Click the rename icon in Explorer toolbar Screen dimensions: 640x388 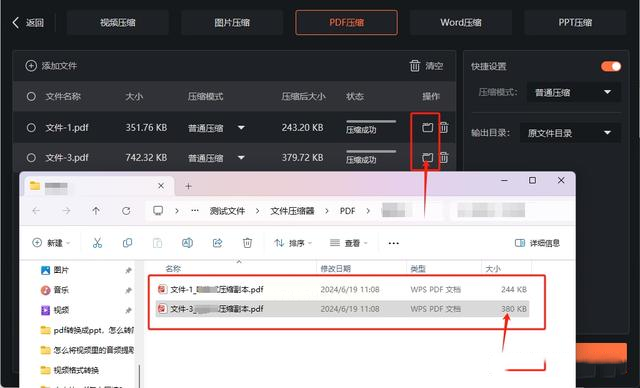pos(187,243)
